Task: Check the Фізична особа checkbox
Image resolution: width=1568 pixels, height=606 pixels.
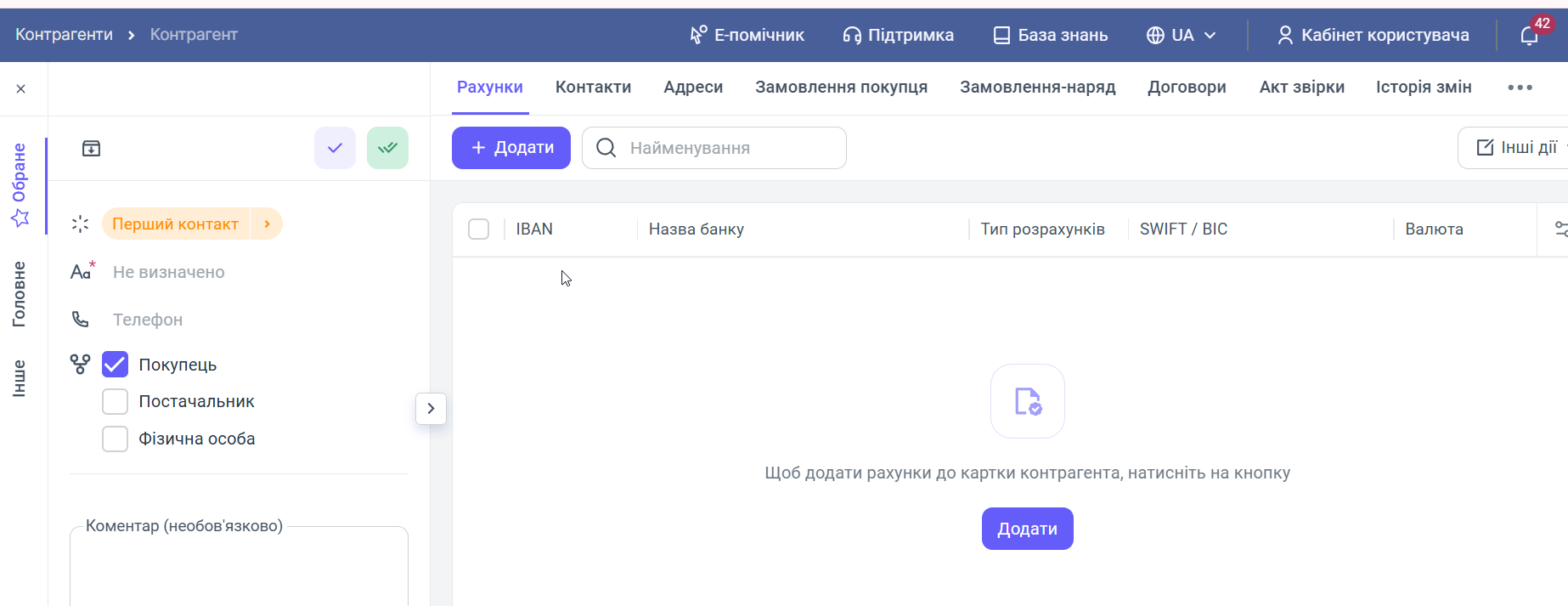Action: [x=116, y=439]
